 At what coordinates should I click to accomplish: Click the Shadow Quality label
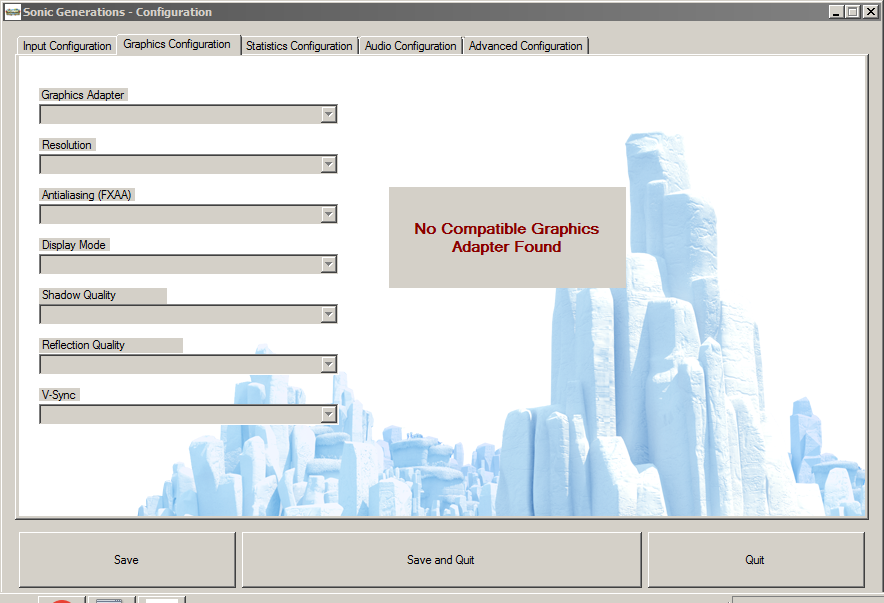103,295
